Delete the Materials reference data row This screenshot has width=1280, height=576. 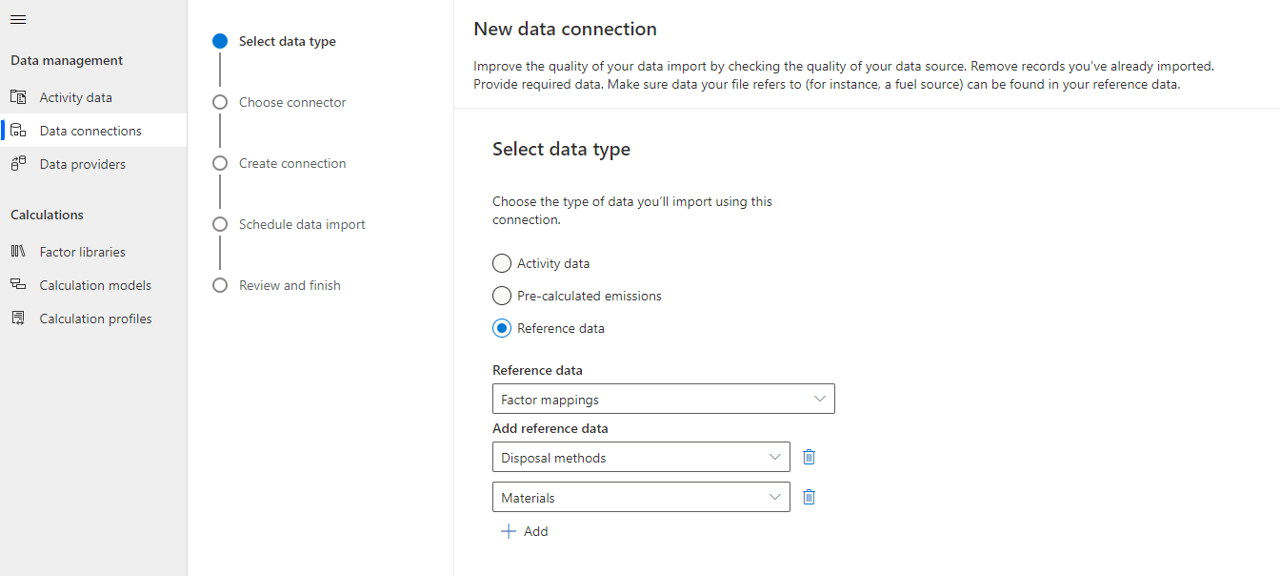point(809,497)
